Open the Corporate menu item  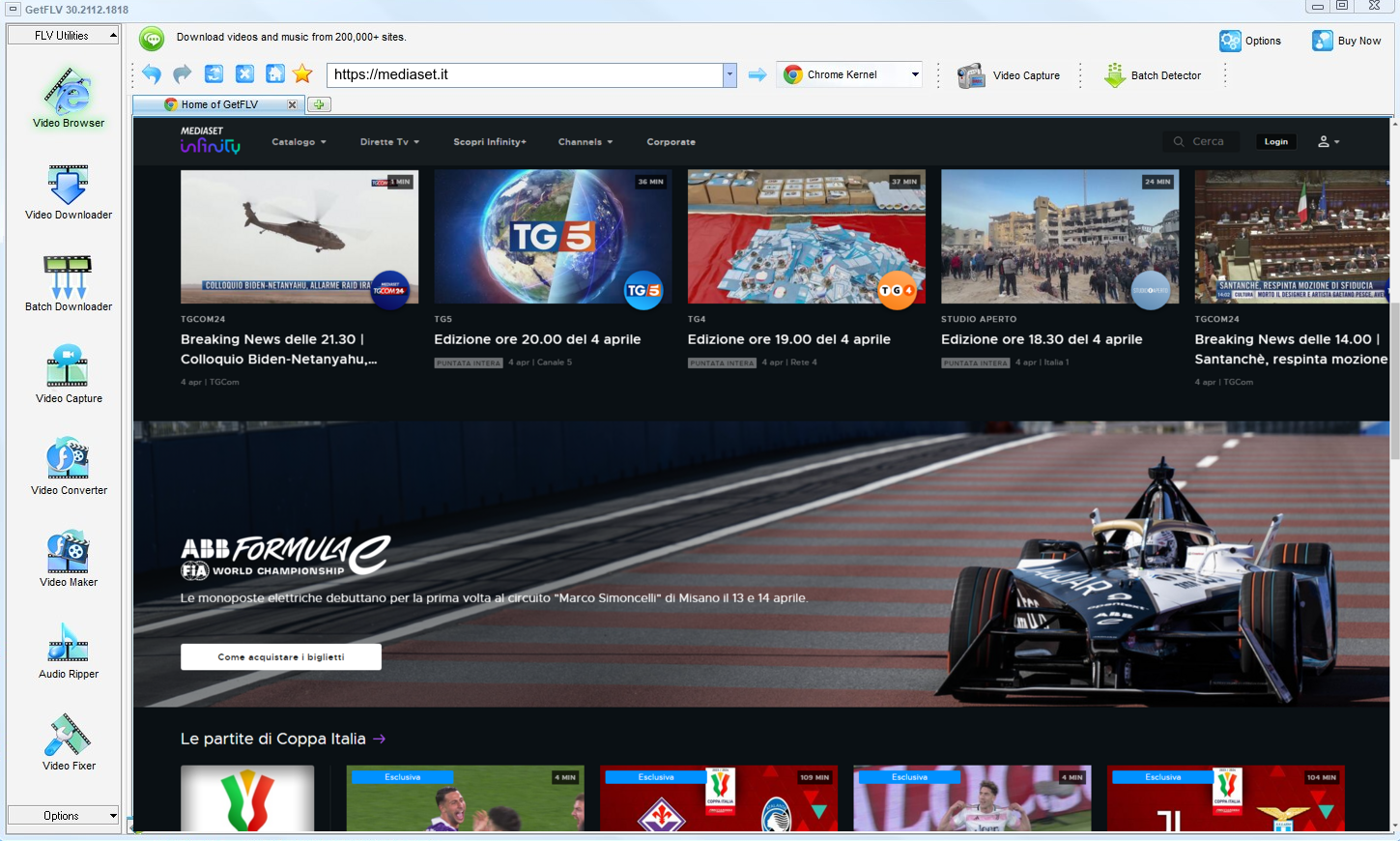pos(671,142)
